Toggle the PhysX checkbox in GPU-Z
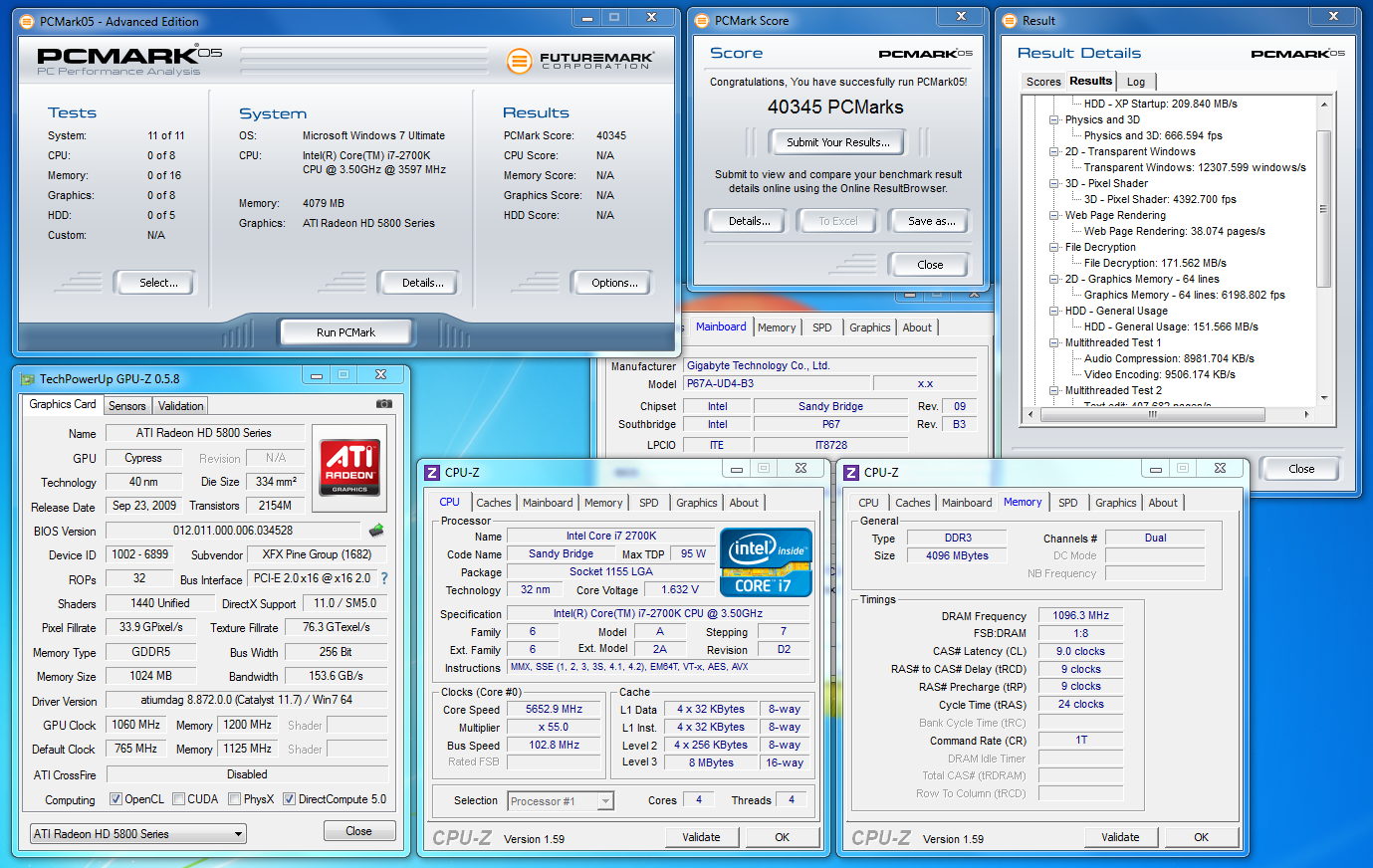This screenshot has width=1373, height=868. click(x=234, y=799)
